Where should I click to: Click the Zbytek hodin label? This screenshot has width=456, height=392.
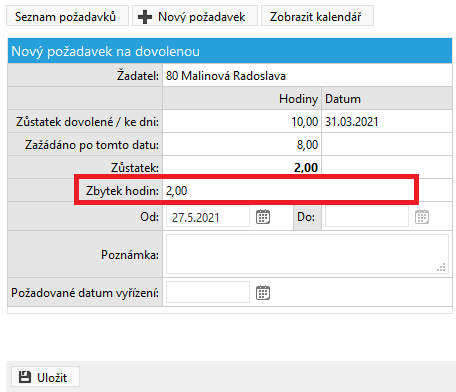coord(122,191)
